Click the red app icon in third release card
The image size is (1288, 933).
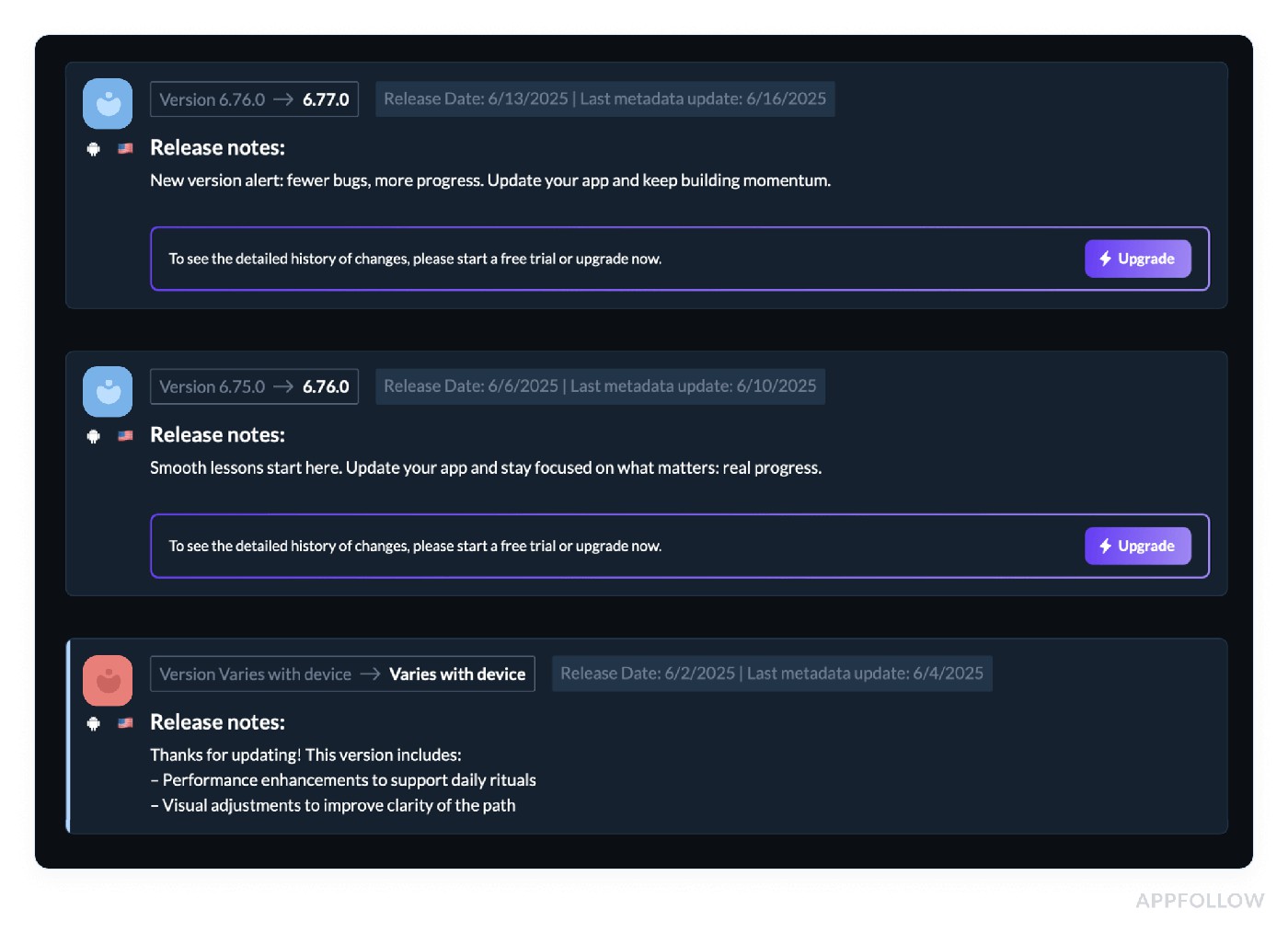tap(108, 680)
